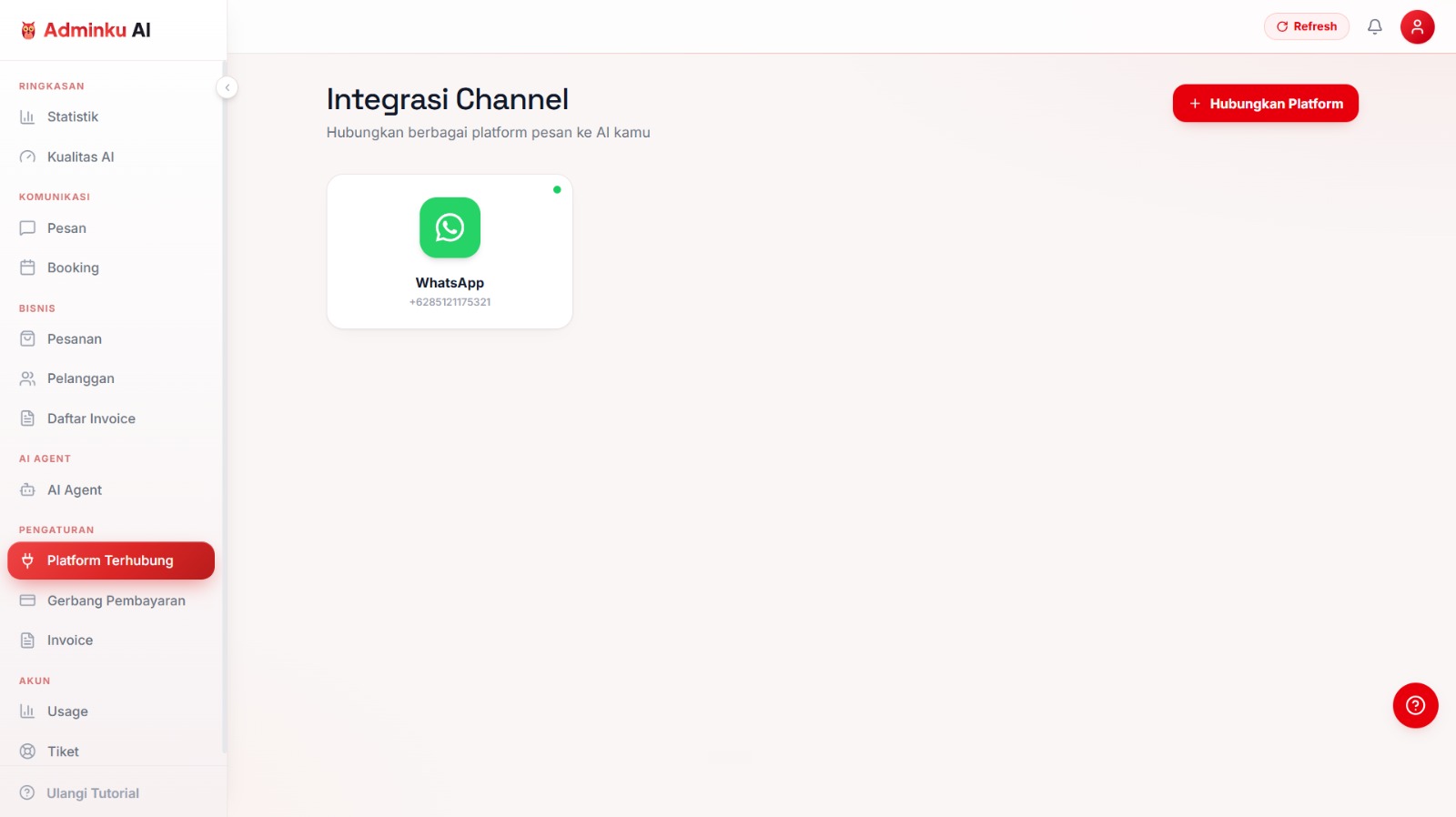Select the Pesan chat bubble icon

27,228
